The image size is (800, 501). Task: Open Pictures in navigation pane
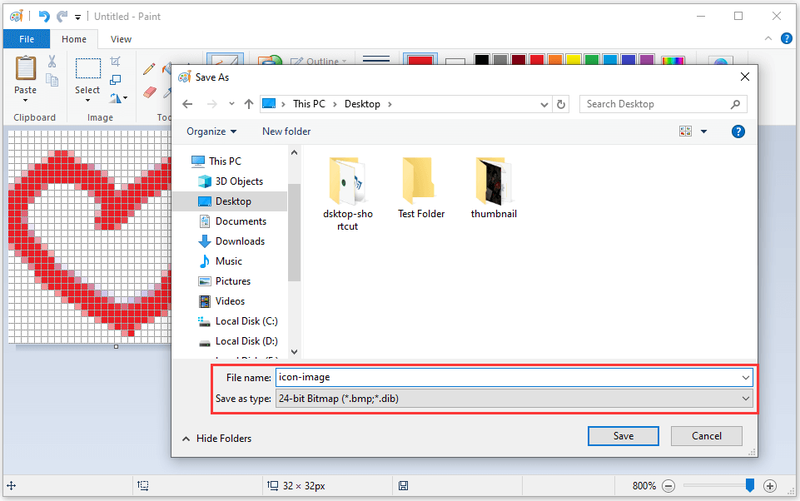click(x=233, y=281)
